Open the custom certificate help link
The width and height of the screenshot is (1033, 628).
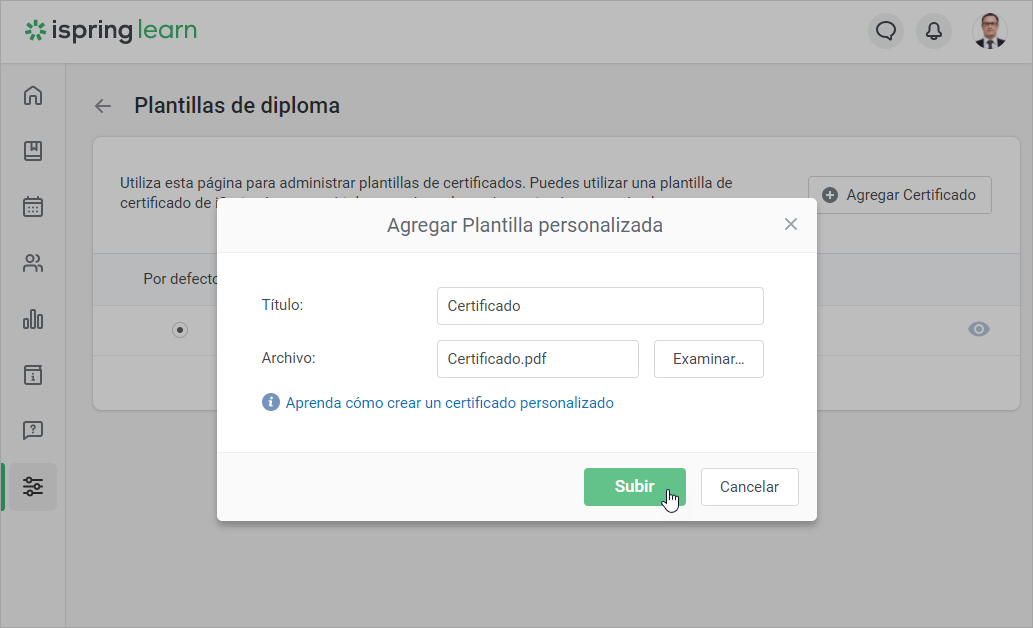(449, 403)
